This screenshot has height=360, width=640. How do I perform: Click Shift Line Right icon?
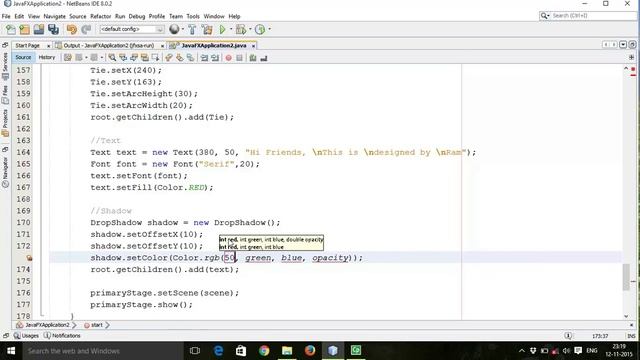click(215, 58)
